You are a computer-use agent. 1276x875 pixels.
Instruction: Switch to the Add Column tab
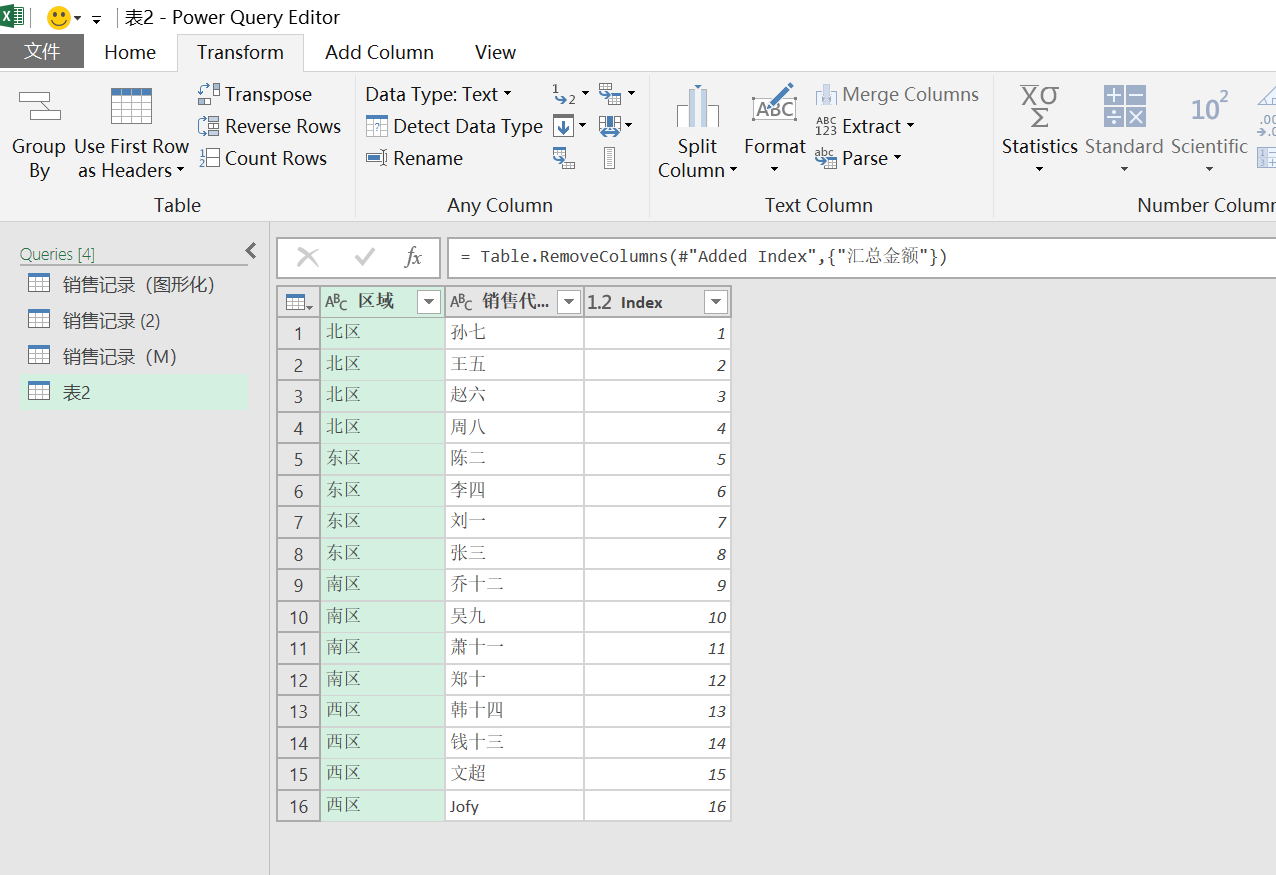click(379, 52)
